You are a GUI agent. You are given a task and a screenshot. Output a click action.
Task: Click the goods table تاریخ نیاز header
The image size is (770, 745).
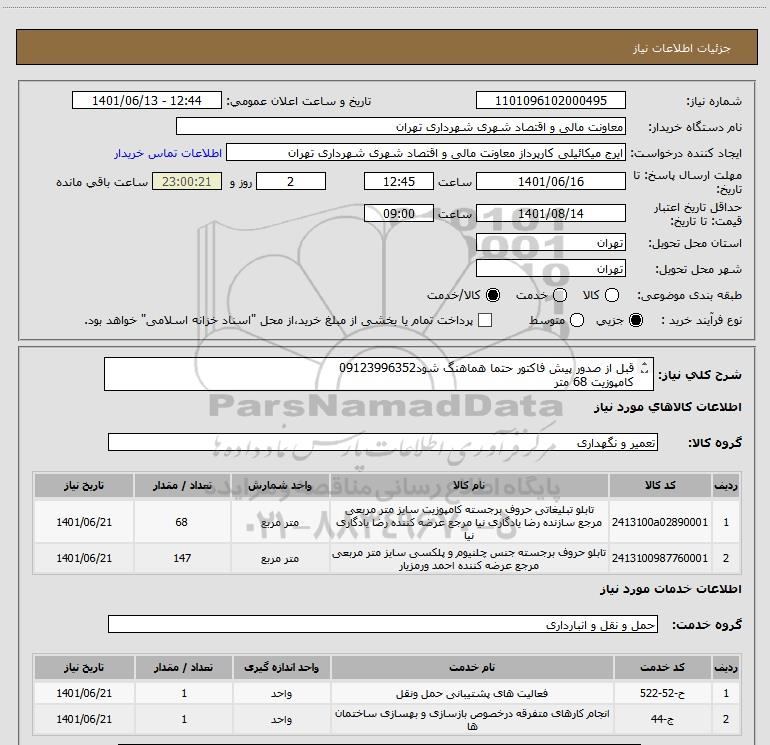click(84, 485)
